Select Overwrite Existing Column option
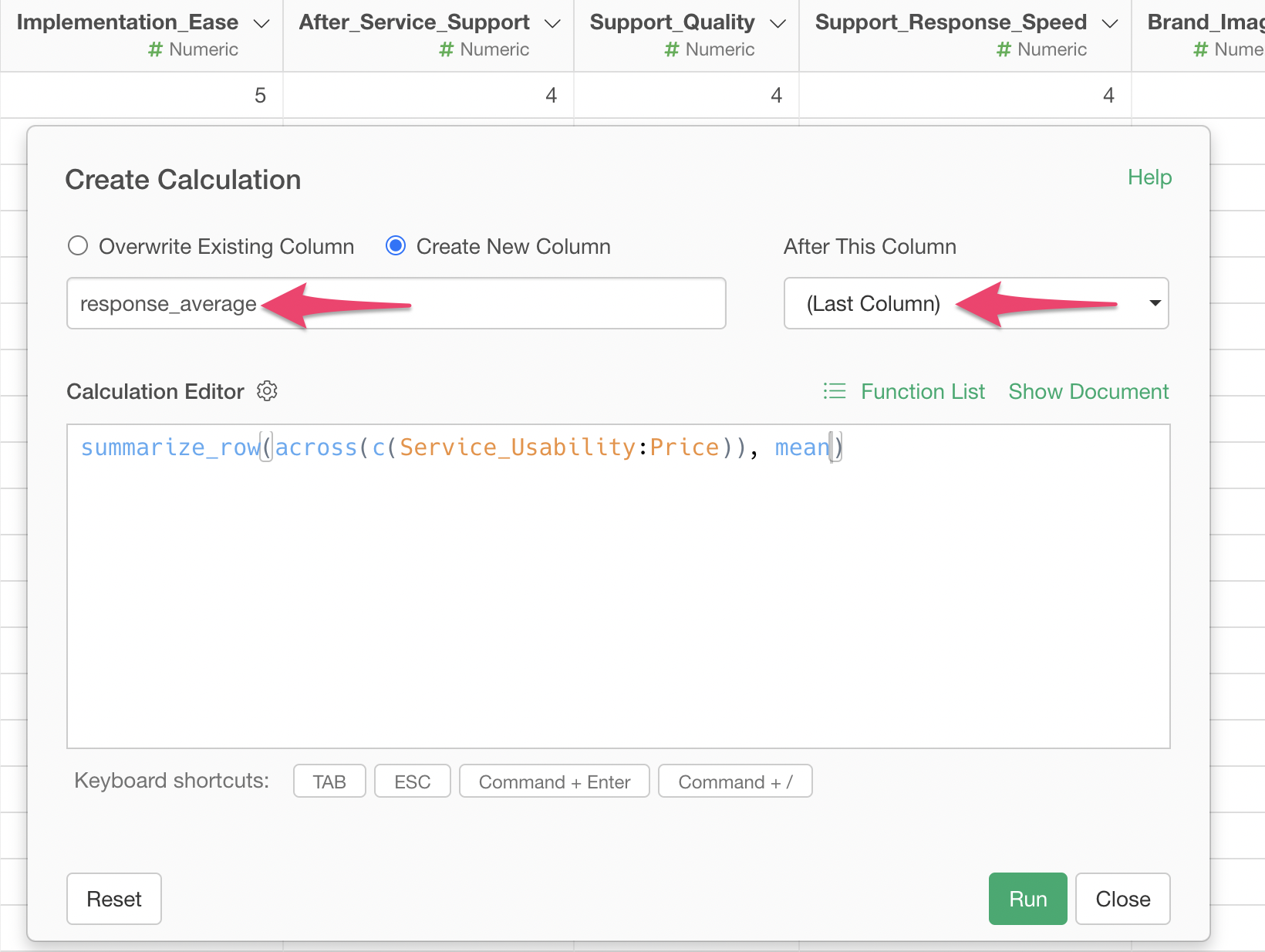 pos(78,246)
